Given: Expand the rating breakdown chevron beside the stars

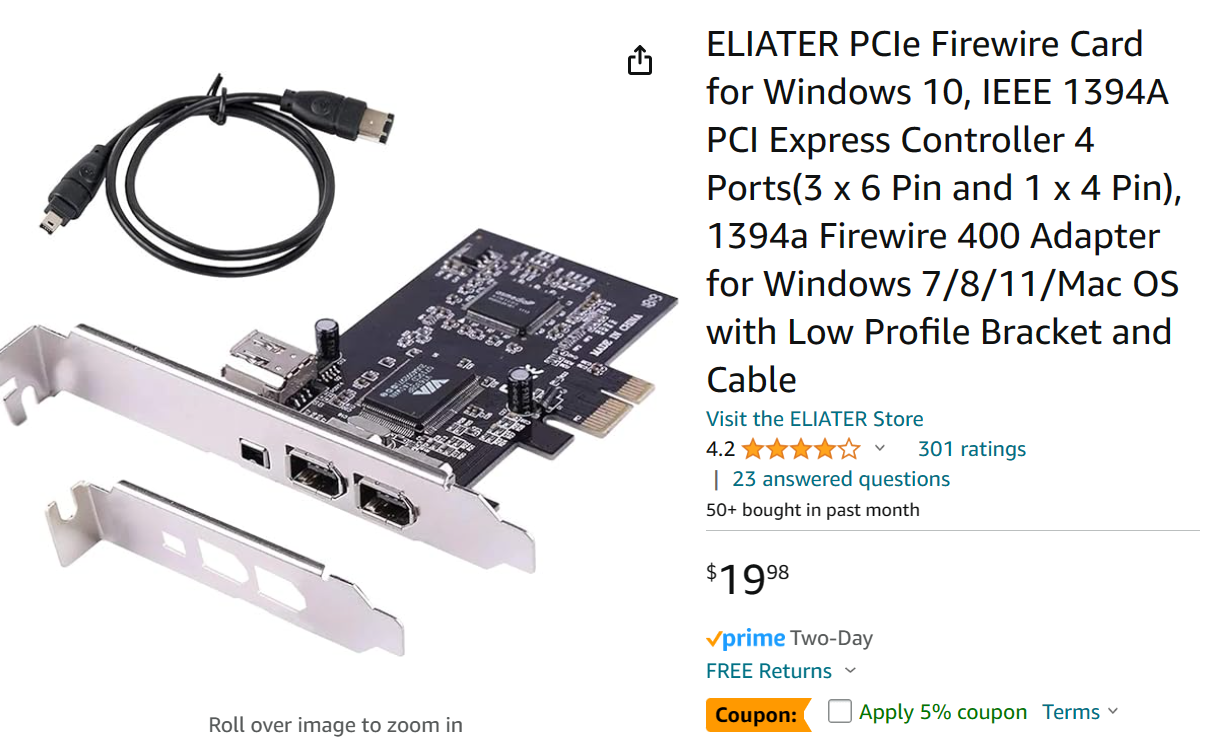Looking at the screenshot, I should pos(880,449).
